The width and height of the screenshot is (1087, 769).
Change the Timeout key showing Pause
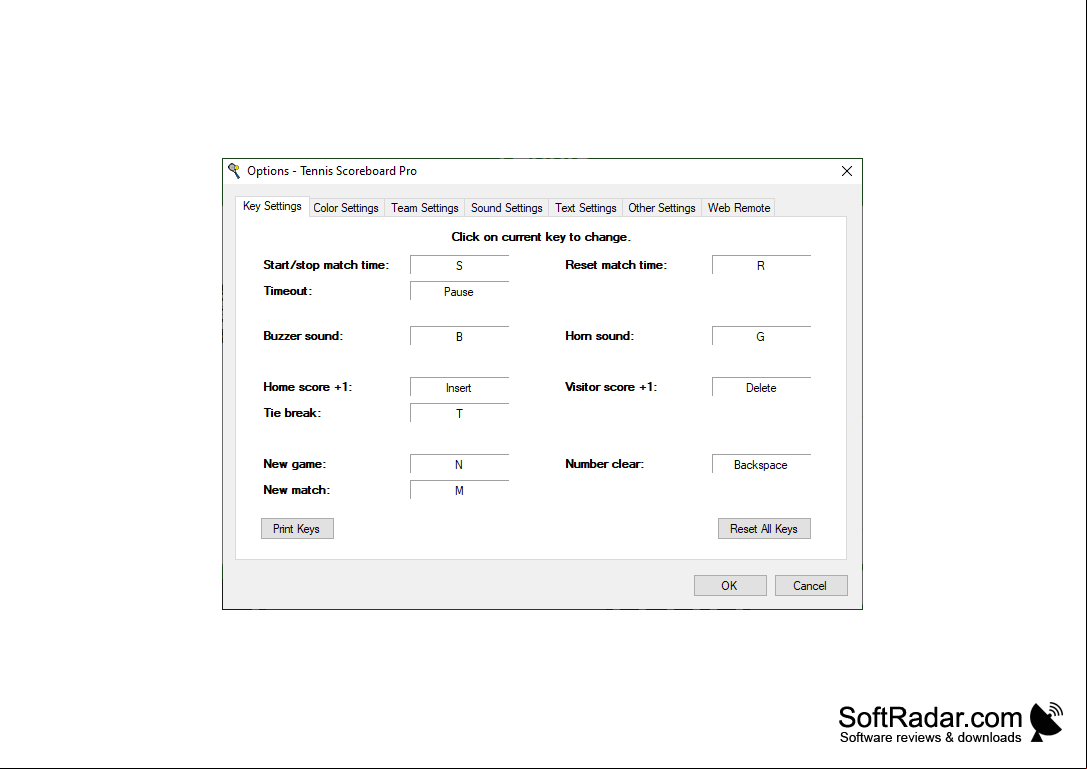coord(459,292)
